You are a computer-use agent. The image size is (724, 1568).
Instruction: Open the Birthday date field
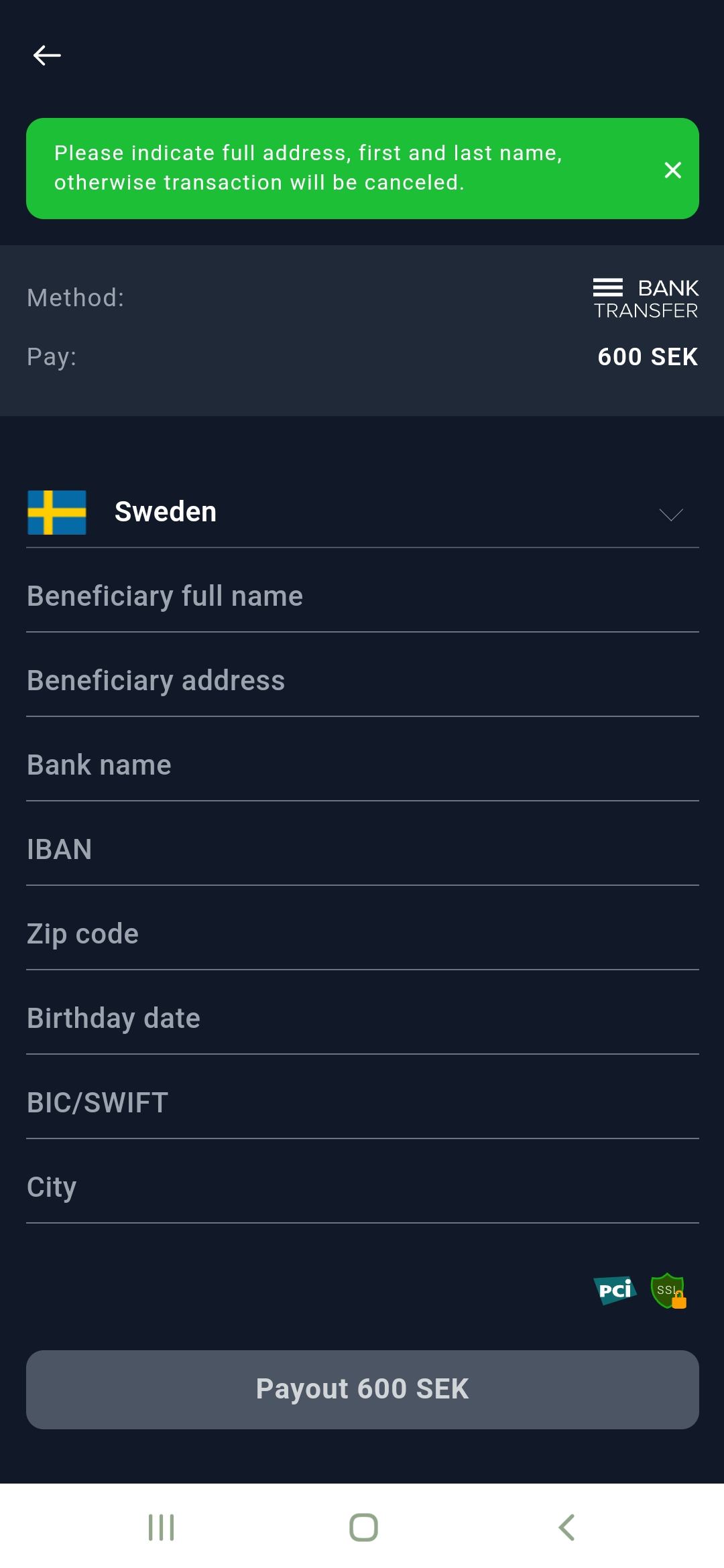(x=362, y=1019)
